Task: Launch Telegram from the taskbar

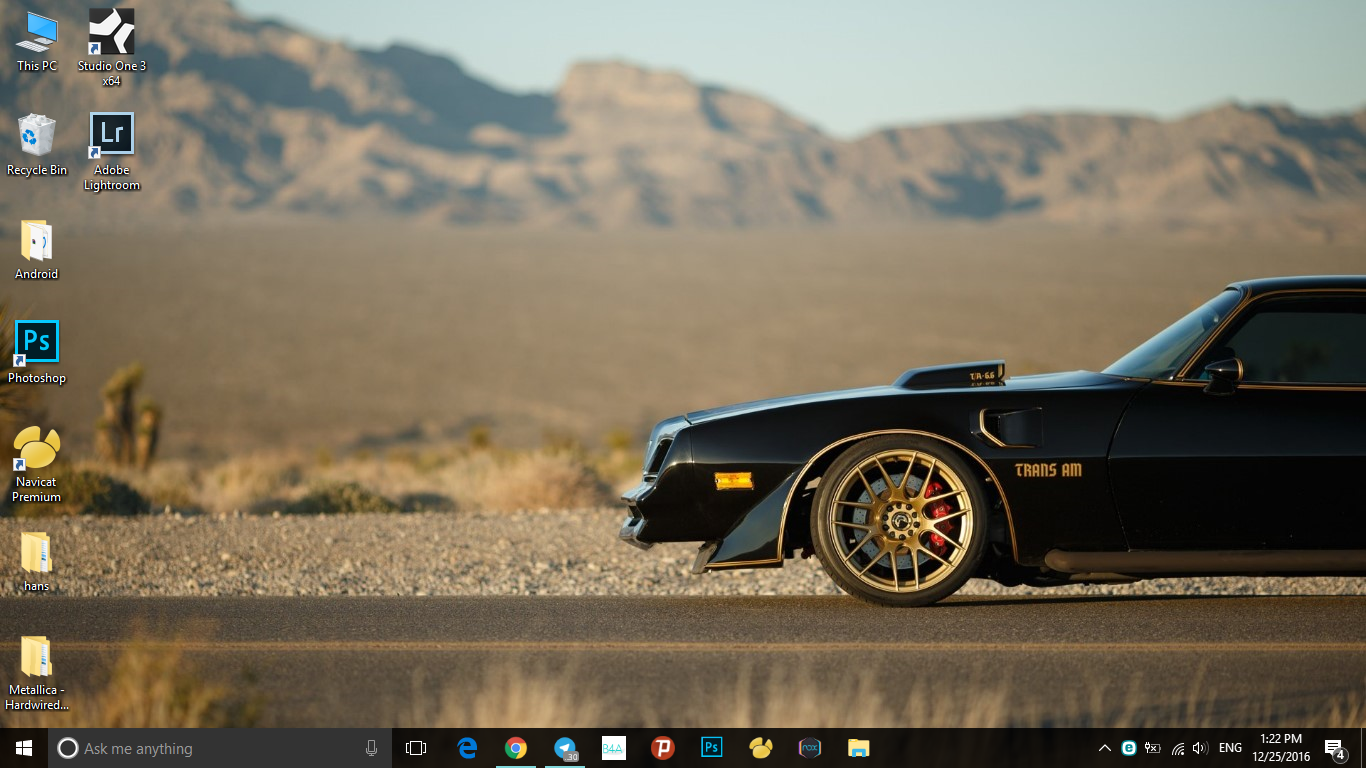Action: [565, 747]
